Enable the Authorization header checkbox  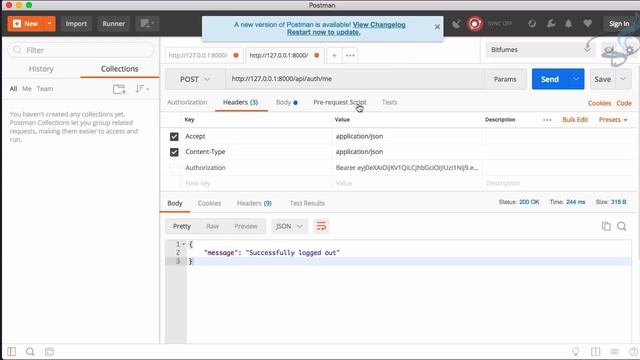coord(174,168)
